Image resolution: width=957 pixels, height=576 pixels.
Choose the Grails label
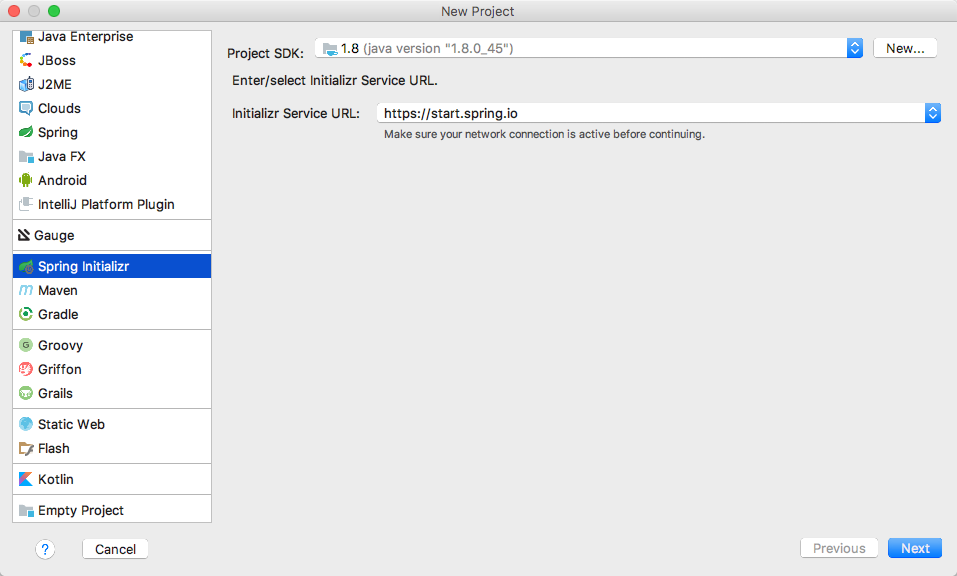(x=56, y=394)
